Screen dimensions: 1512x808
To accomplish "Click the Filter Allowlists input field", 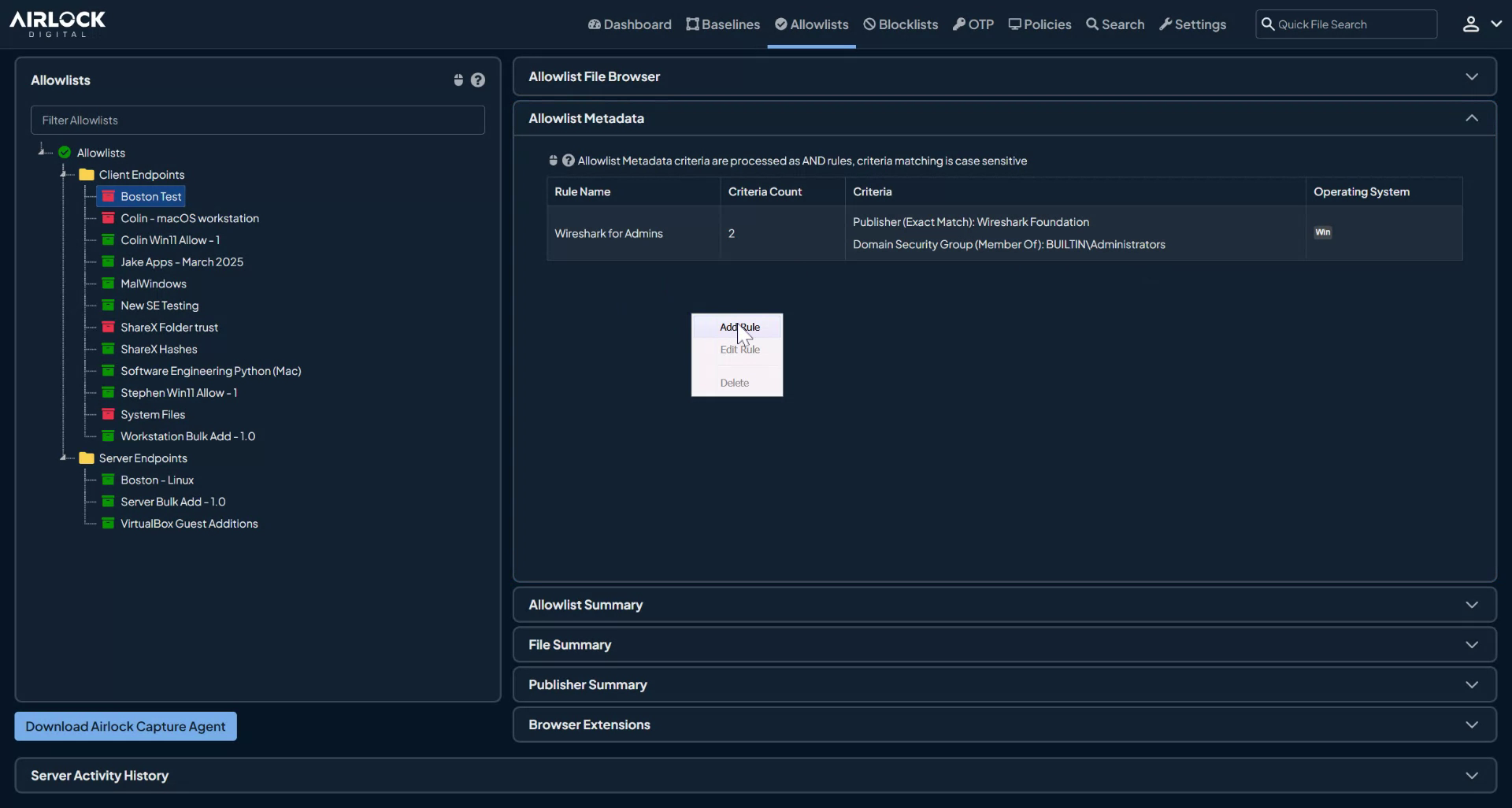I will pos(257,120).
